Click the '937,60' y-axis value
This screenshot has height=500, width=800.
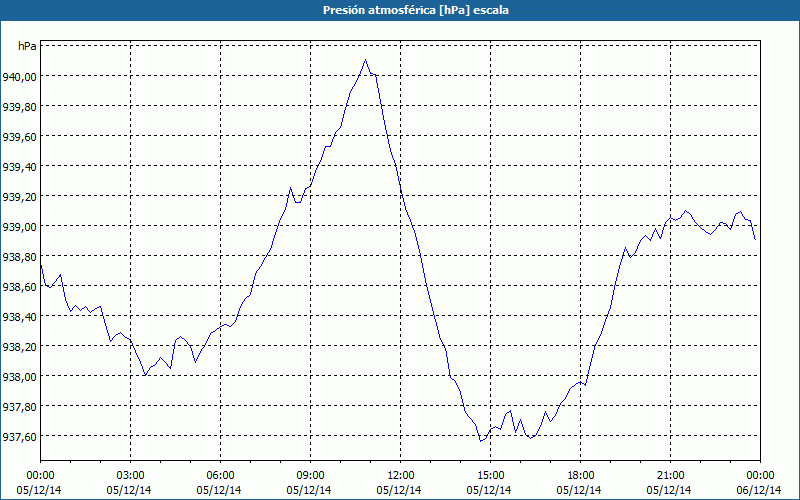pos(19,437)
